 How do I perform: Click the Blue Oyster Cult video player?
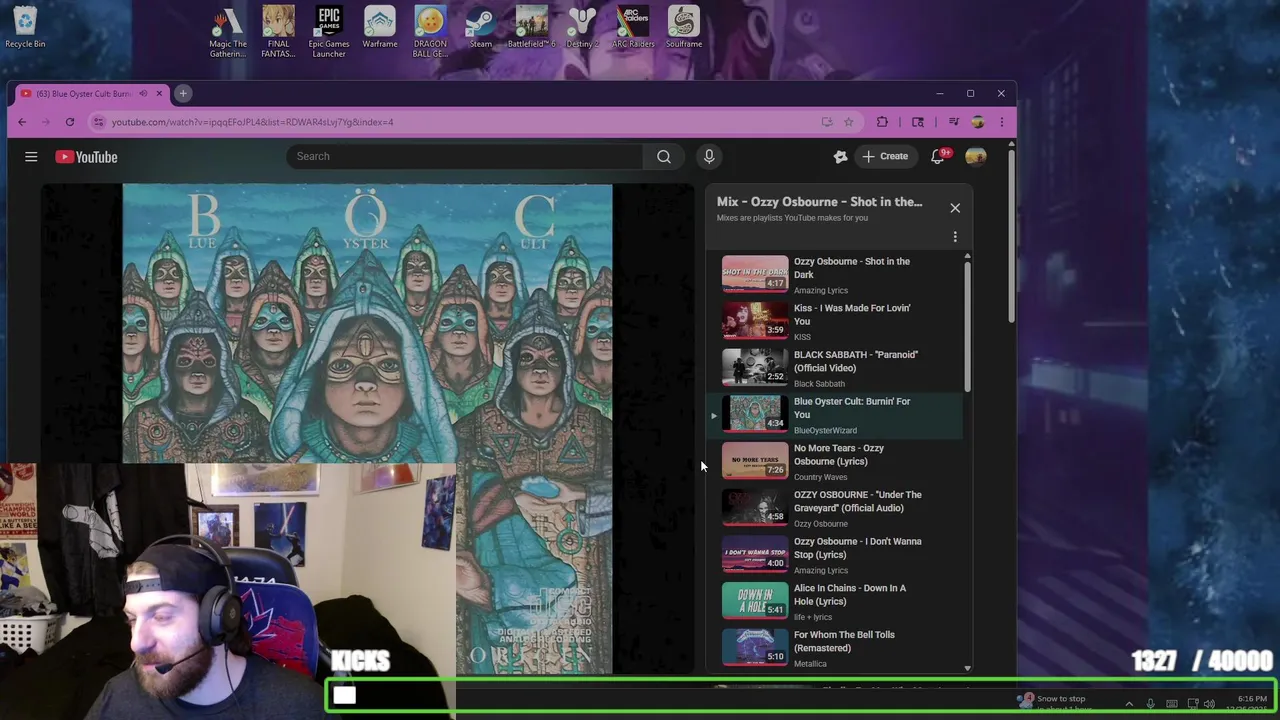point(367,430)
